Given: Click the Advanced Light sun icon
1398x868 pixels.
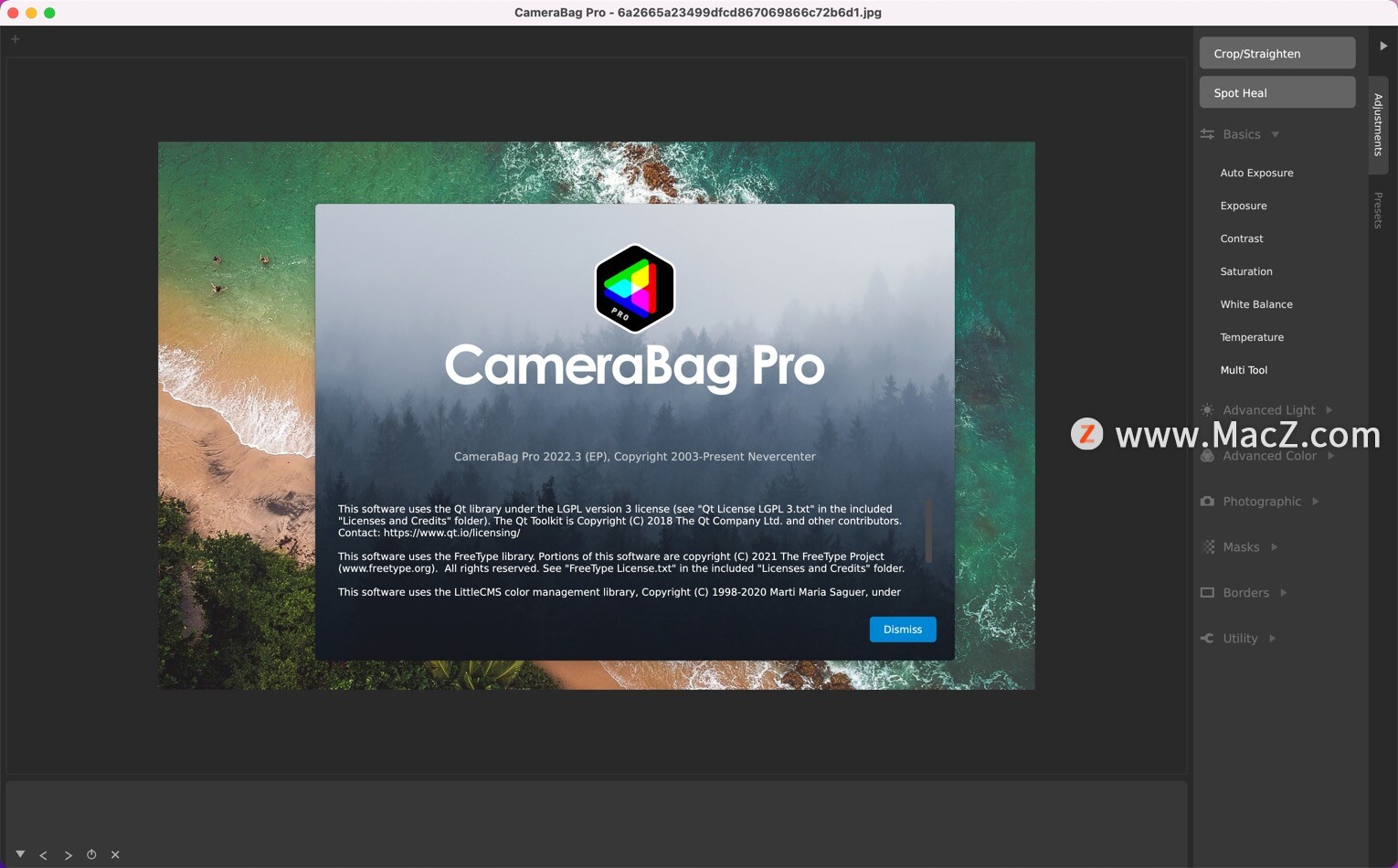Looking at the screenshot, I should pyautogui.click(x=1207, y=410).
